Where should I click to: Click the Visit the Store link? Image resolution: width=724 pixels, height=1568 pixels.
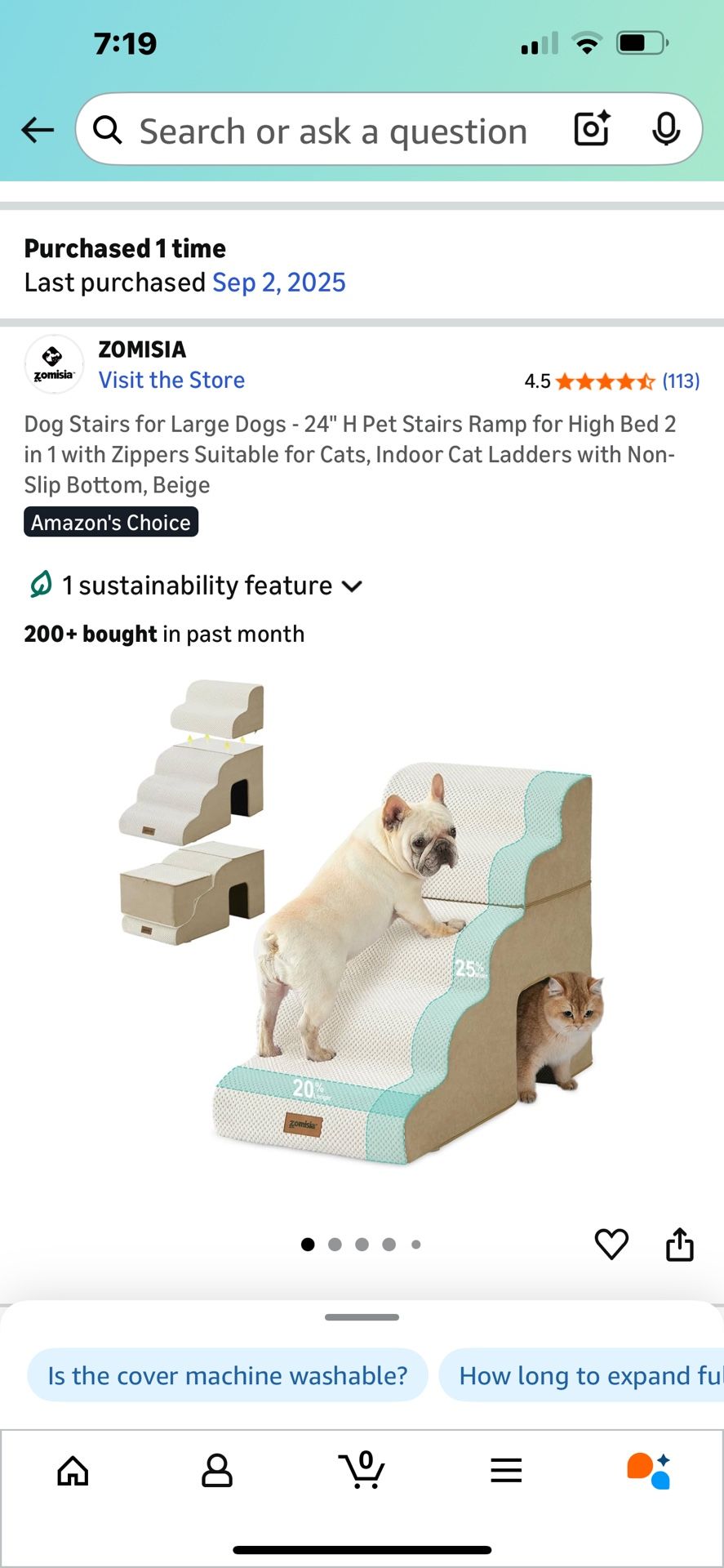click(x=171, y=380)
